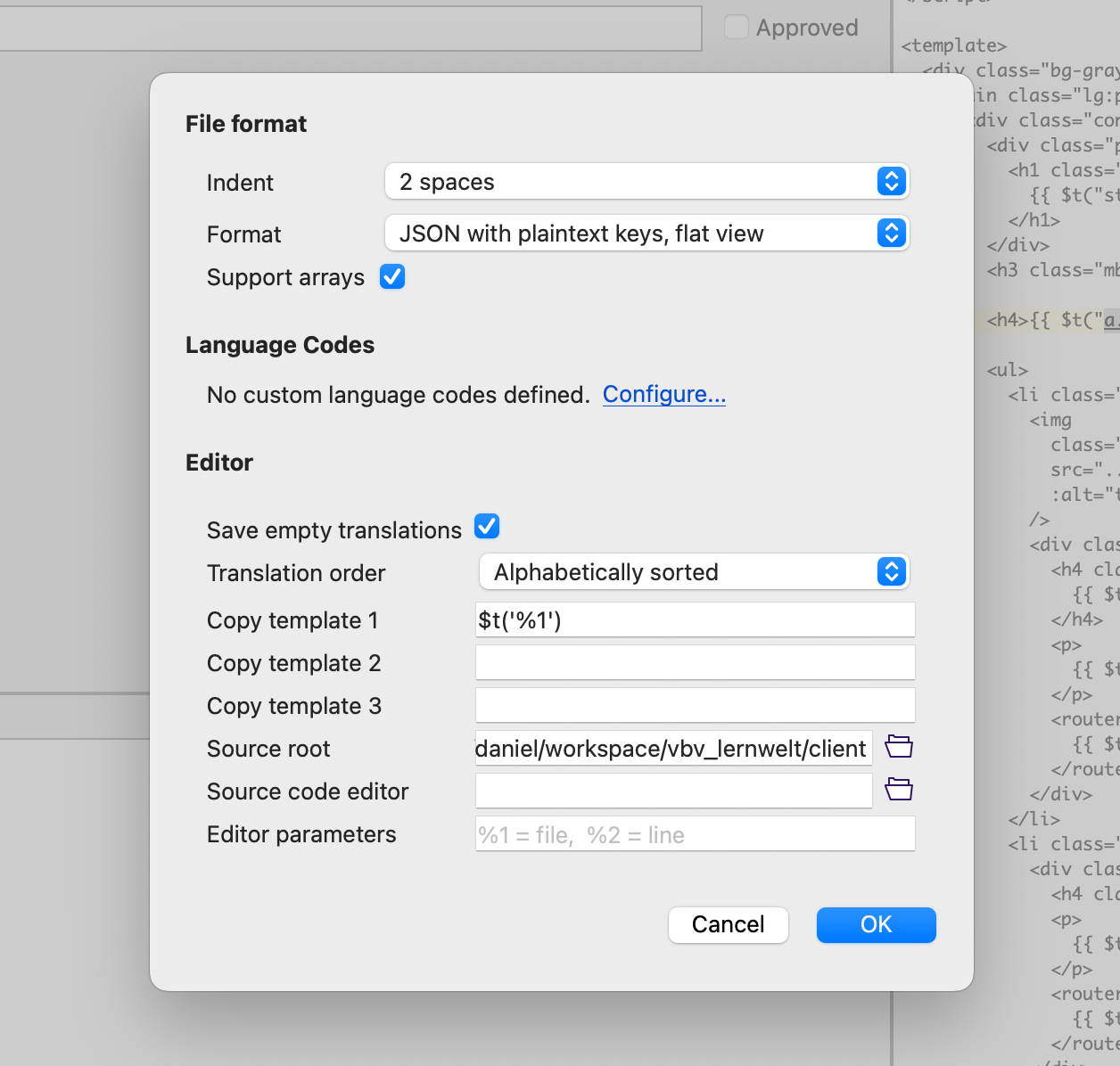This screenshot has height=1066, width=1120.
Task: Click the Editor parameters input field
Action: click(695, 834)
